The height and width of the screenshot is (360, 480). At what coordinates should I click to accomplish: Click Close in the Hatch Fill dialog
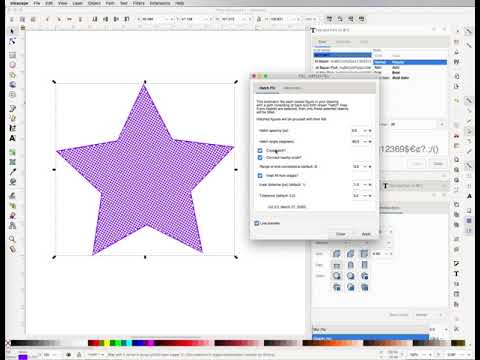(x=340, y=234)
